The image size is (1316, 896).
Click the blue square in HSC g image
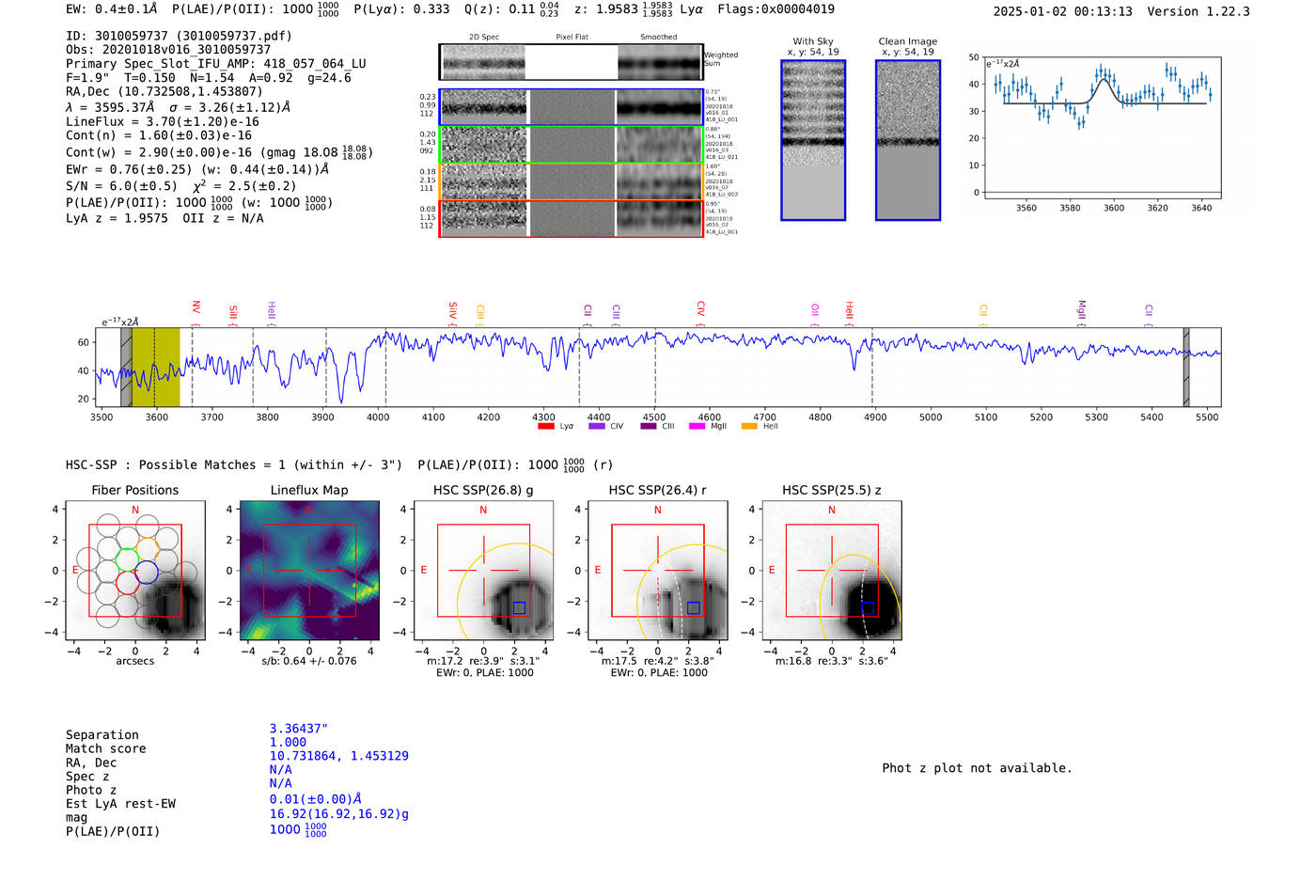[519, 608]
